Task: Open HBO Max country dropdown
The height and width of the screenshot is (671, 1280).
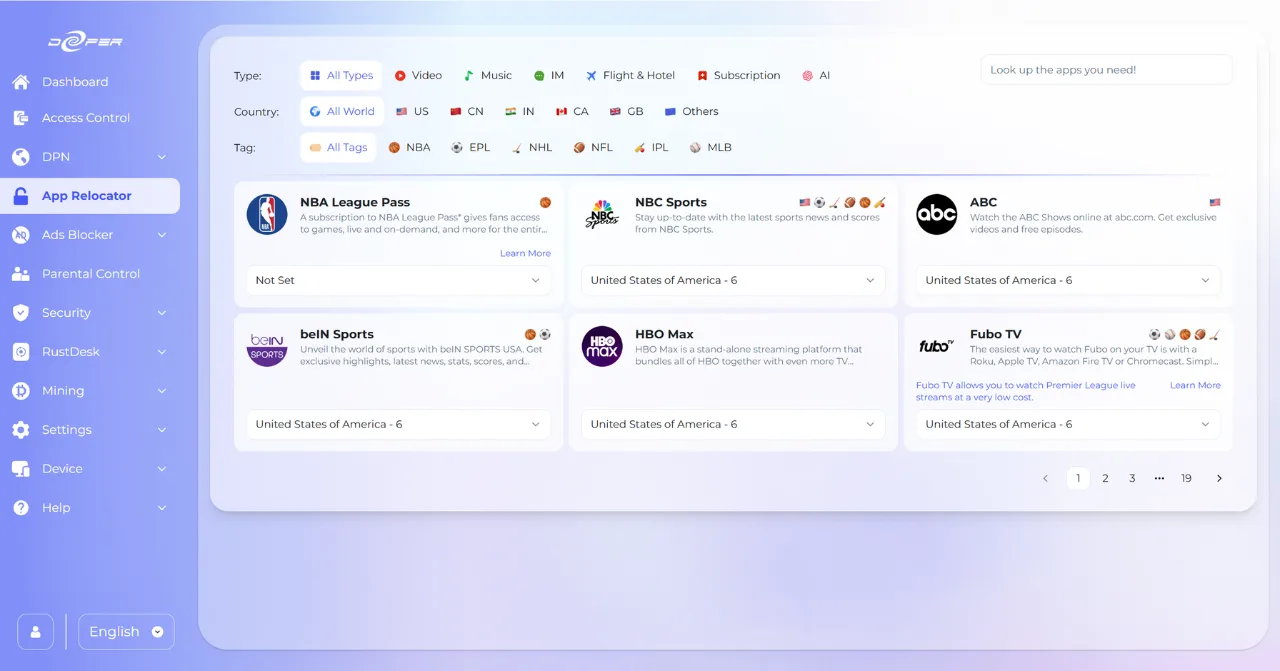Action: (x=733, y=424)
